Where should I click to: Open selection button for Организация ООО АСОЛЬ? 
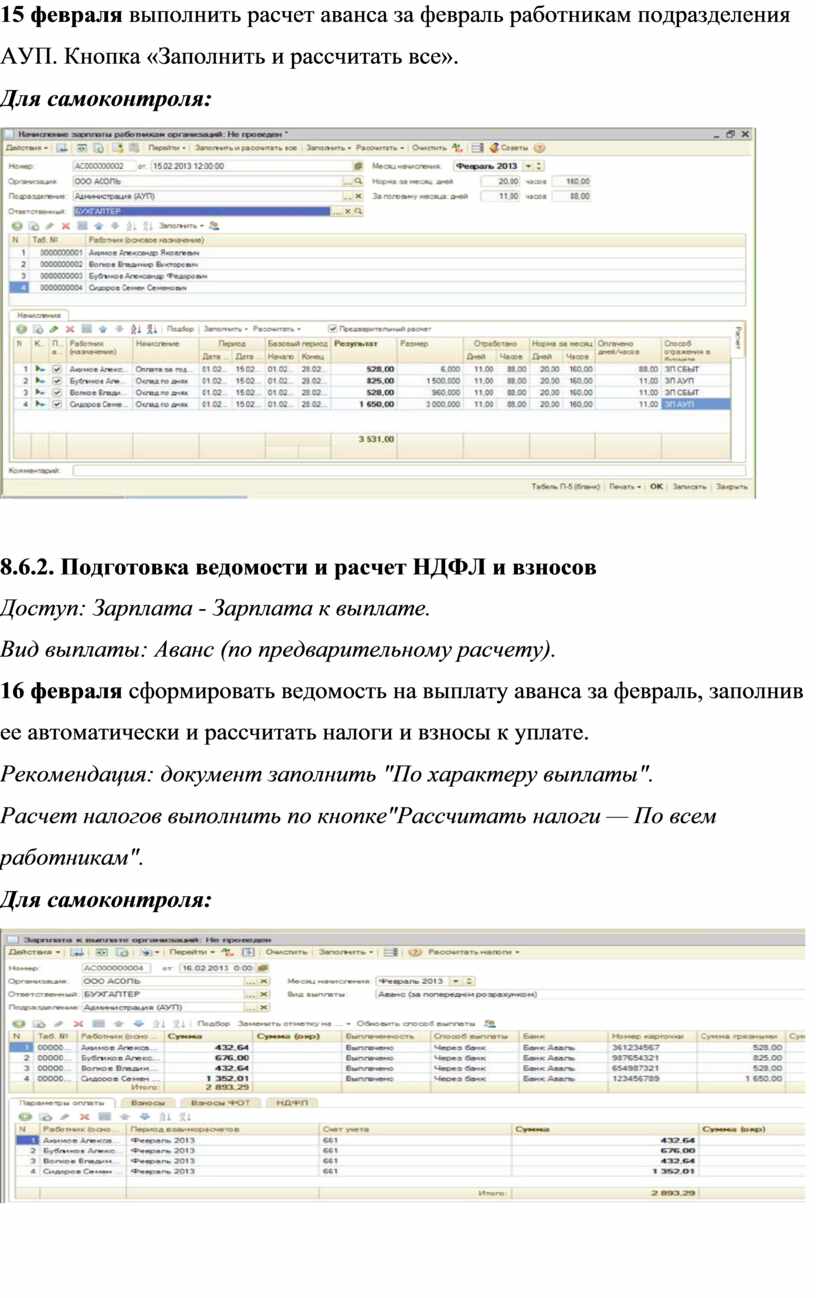click(347, 182)
